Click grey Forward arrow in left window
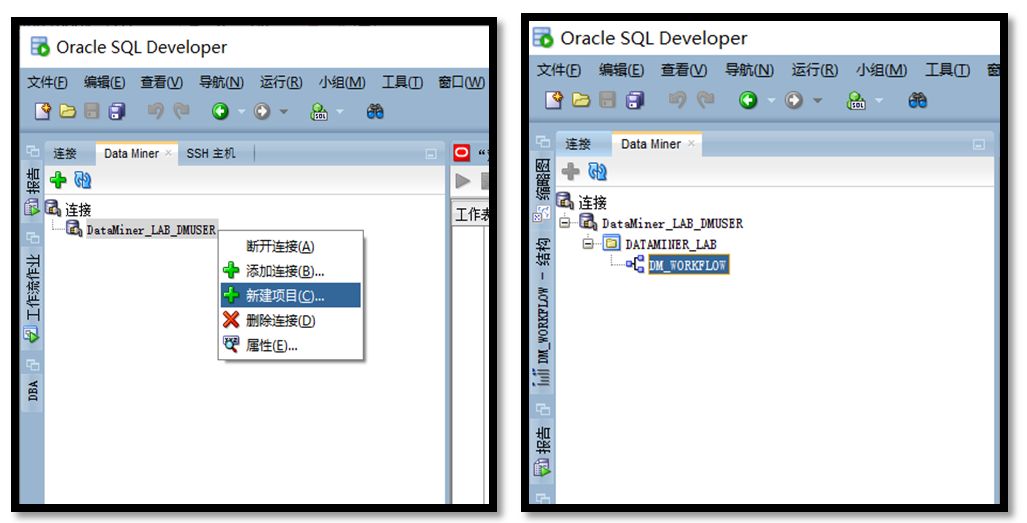Viewport: 1027px width, 523px height. (262, 111)
